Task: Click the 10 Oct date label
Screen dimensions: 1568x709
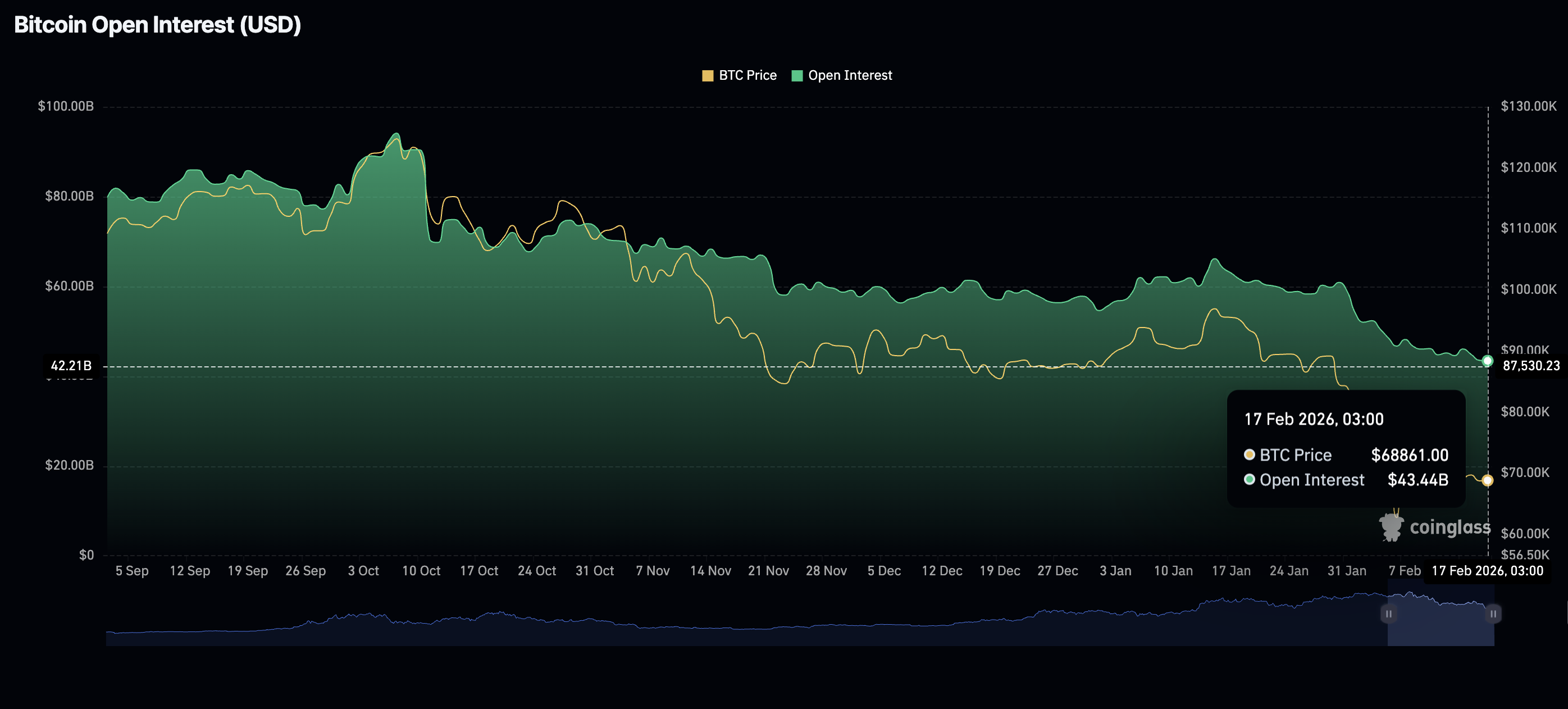Action: [x=421, y=571]
